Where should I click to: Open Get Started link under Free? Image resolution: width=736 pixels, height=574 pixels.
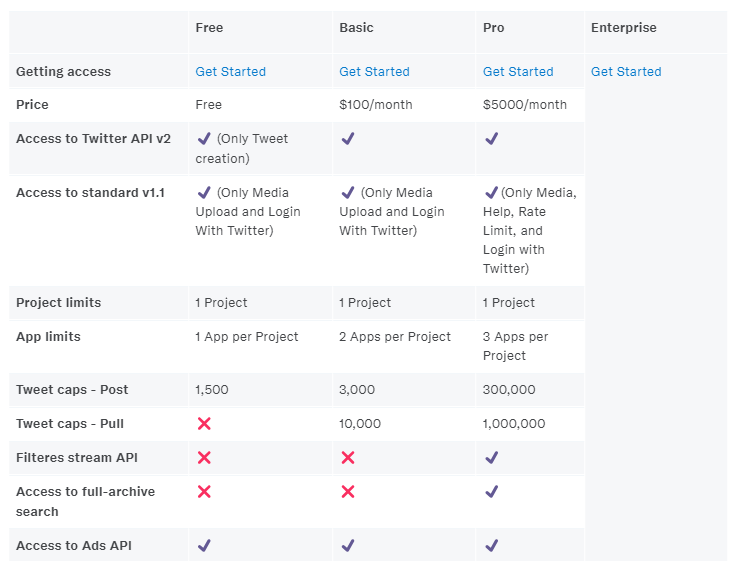click(x=230, y=71)
